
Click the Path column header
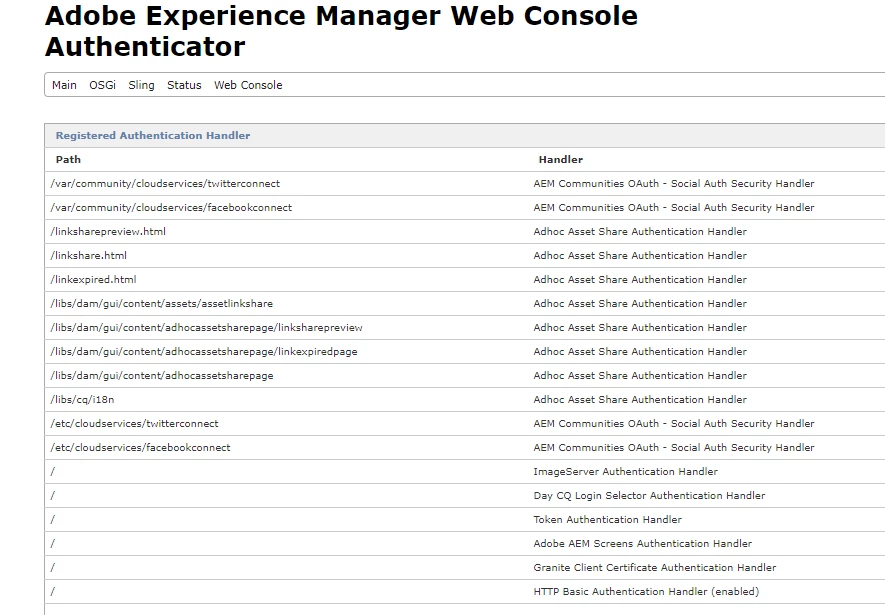pos(69,159)
